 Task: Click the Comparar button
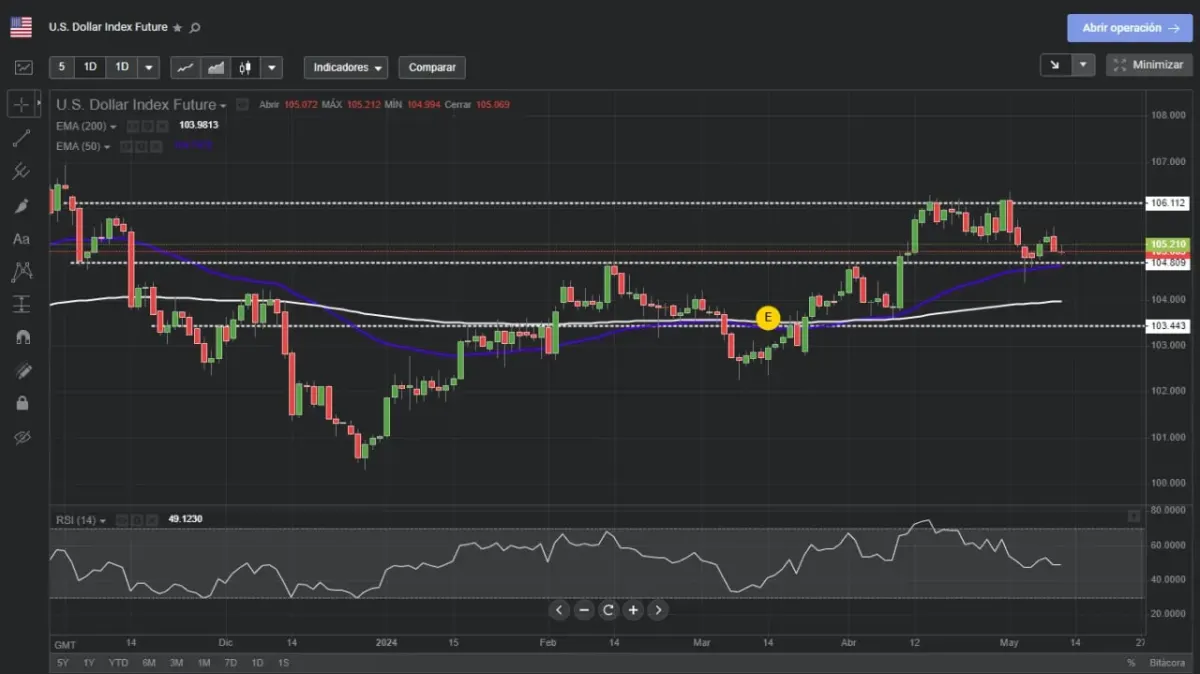pyautogui.click(x=432, y=68)
